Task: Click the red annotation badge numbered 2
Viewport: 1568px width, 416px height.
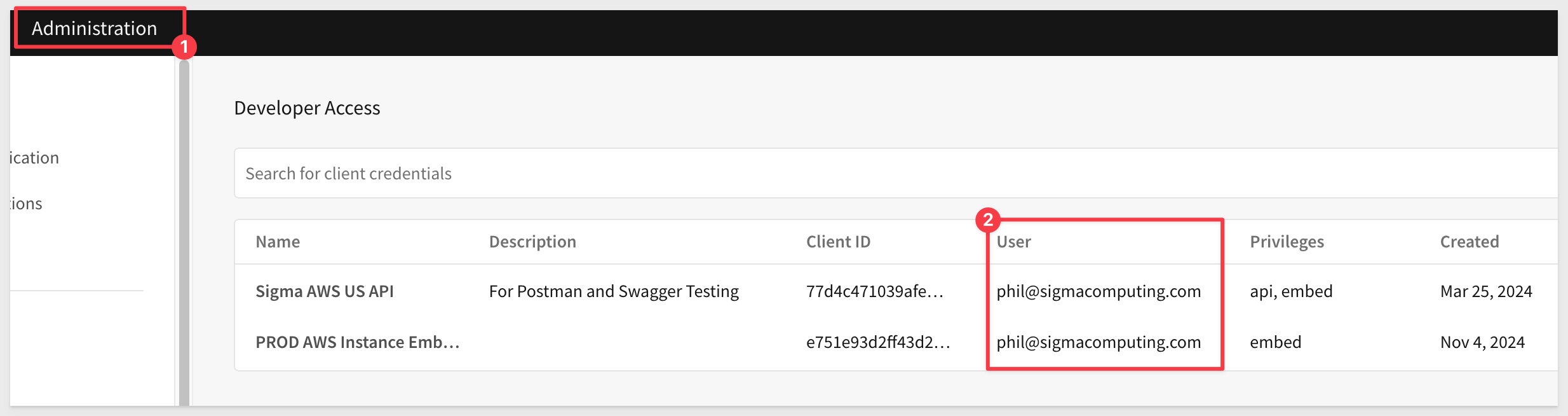Action: (x=988, y=220)
